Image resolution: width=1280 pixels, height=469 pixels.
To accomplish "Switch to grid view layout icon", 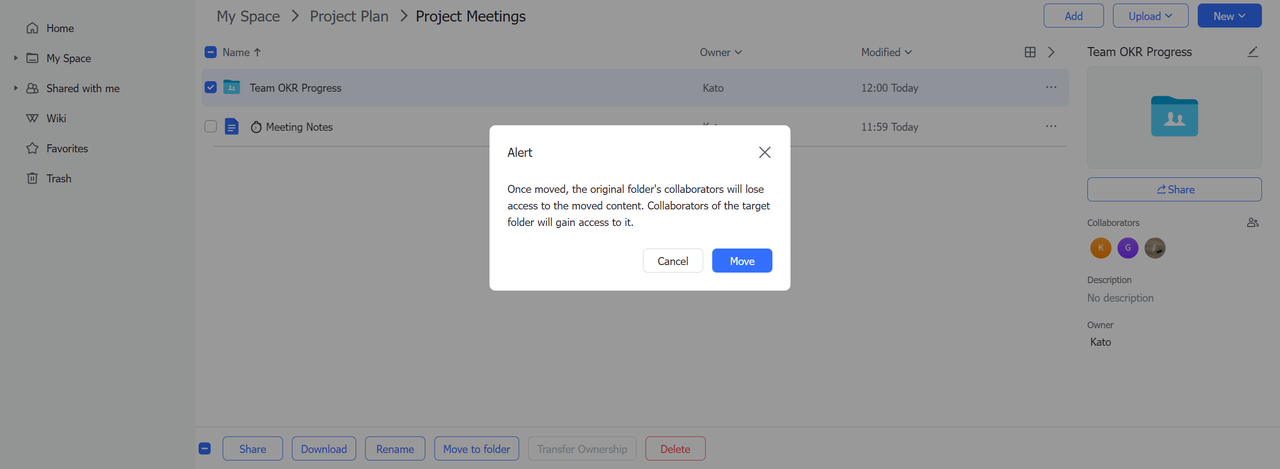I will click(x=1030, y=52).
